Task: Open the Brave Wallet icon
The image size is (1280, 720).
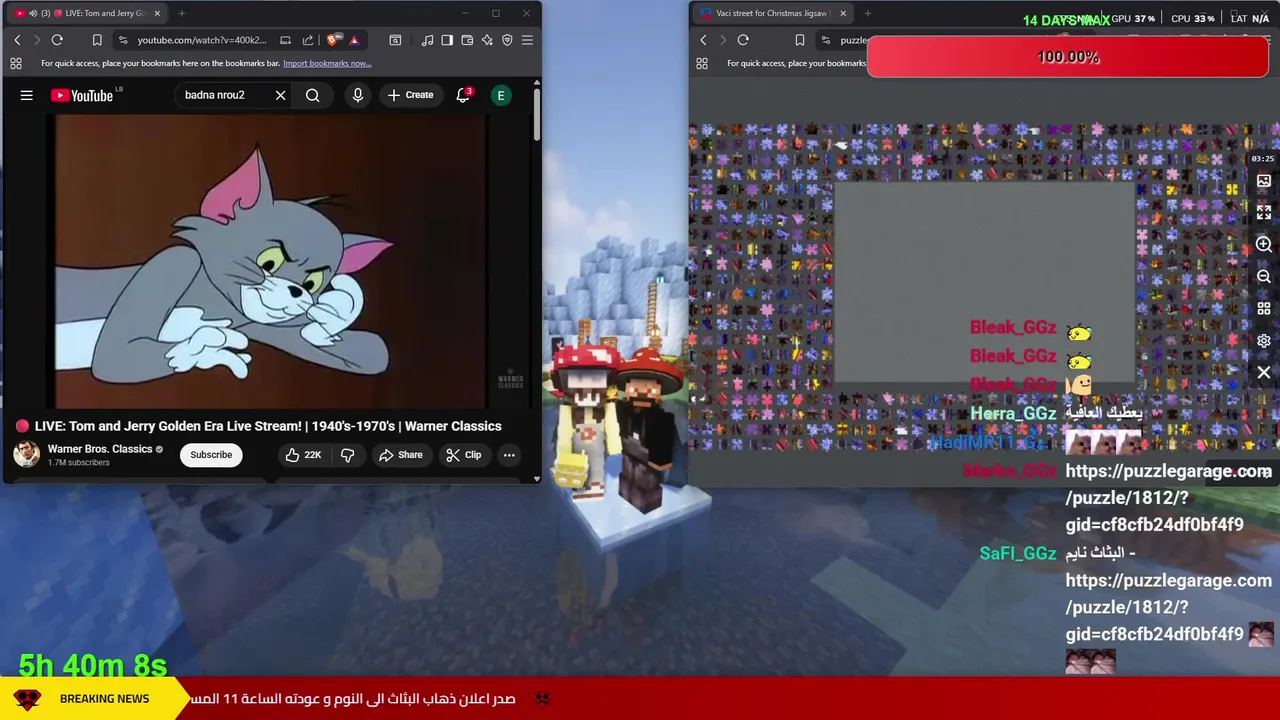Action: click(x=467, y=40)
